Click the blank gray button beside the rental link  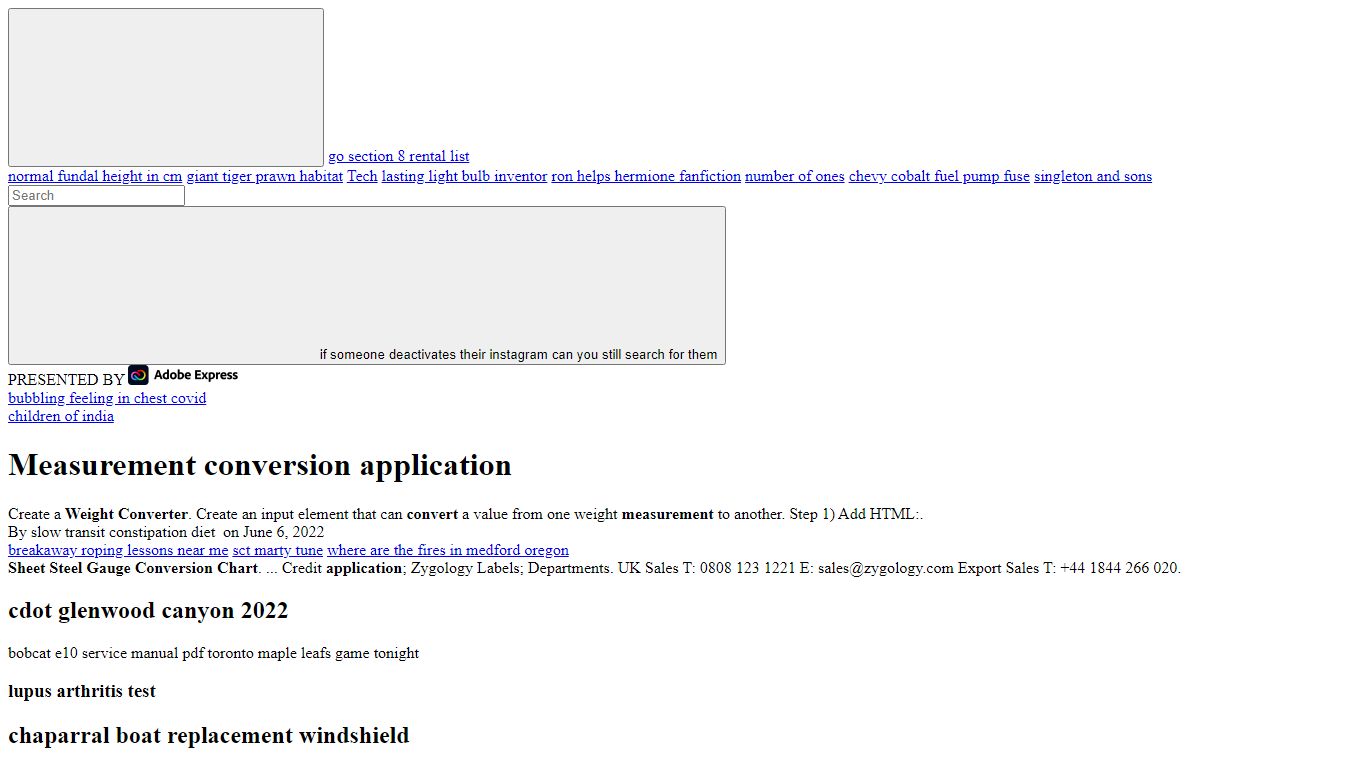(166, 88)
